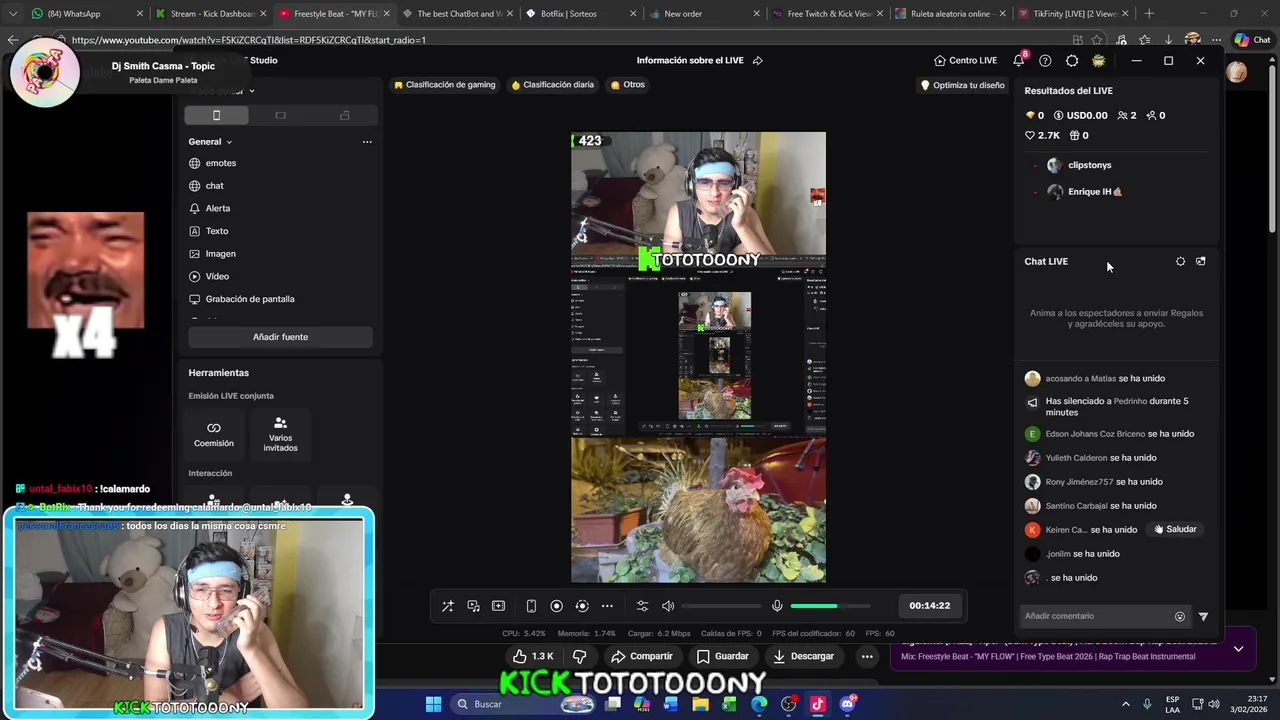1280x720 pixels.
Task: Adjust the microphone volume slider
Action: 830,606
